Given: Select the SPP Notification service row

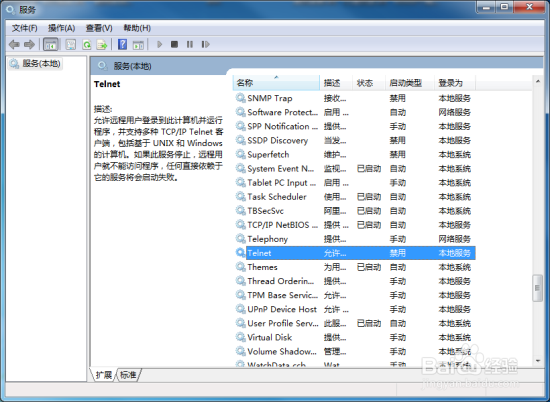Looking at the screenshot, I should coord(354,126).
